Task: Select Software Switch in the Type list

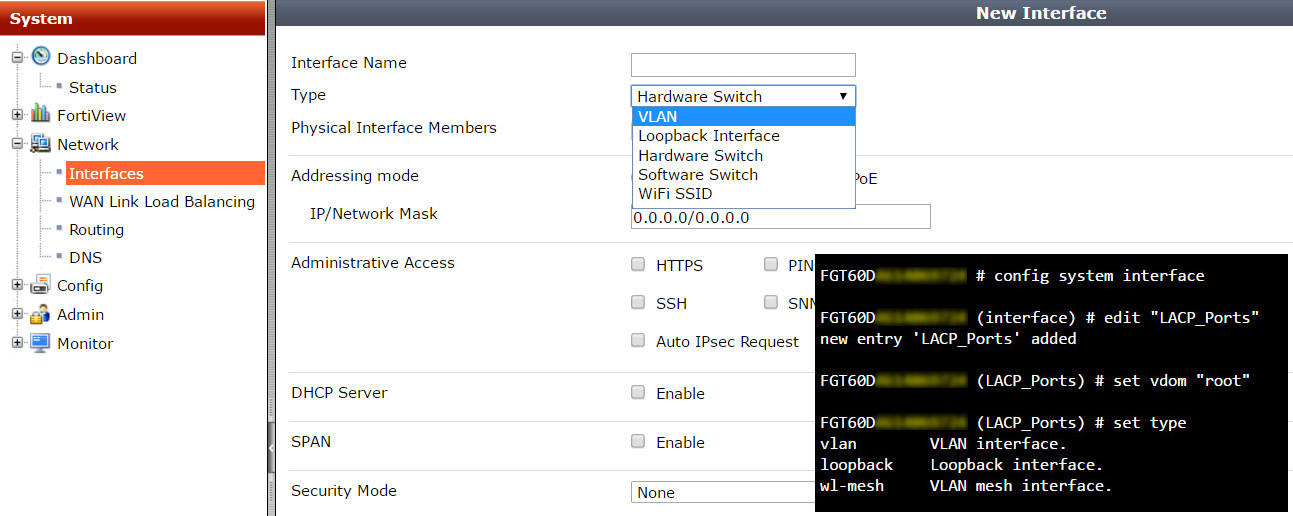Action: [698, 174]
